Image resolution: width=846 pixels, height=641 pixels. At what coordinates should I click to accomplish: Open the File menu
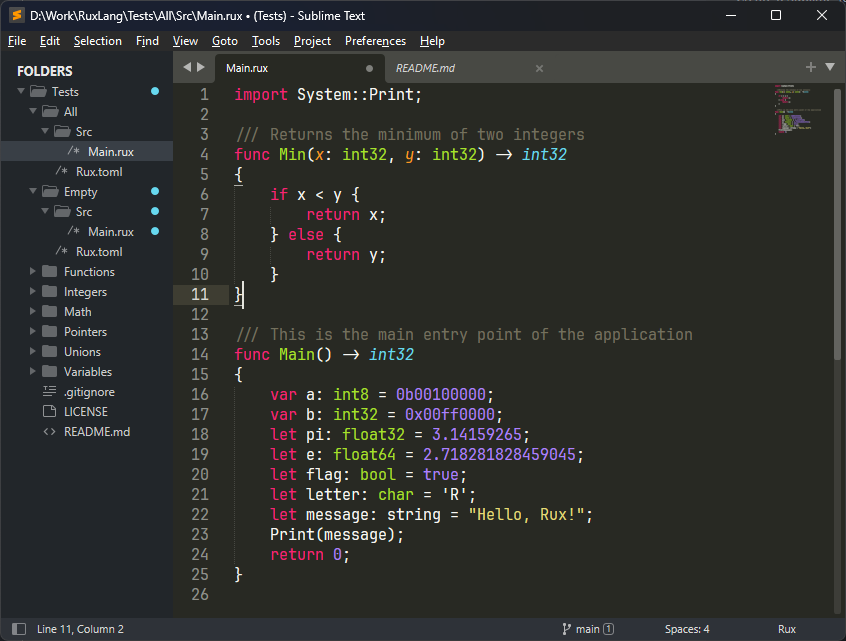pos(17,41)
